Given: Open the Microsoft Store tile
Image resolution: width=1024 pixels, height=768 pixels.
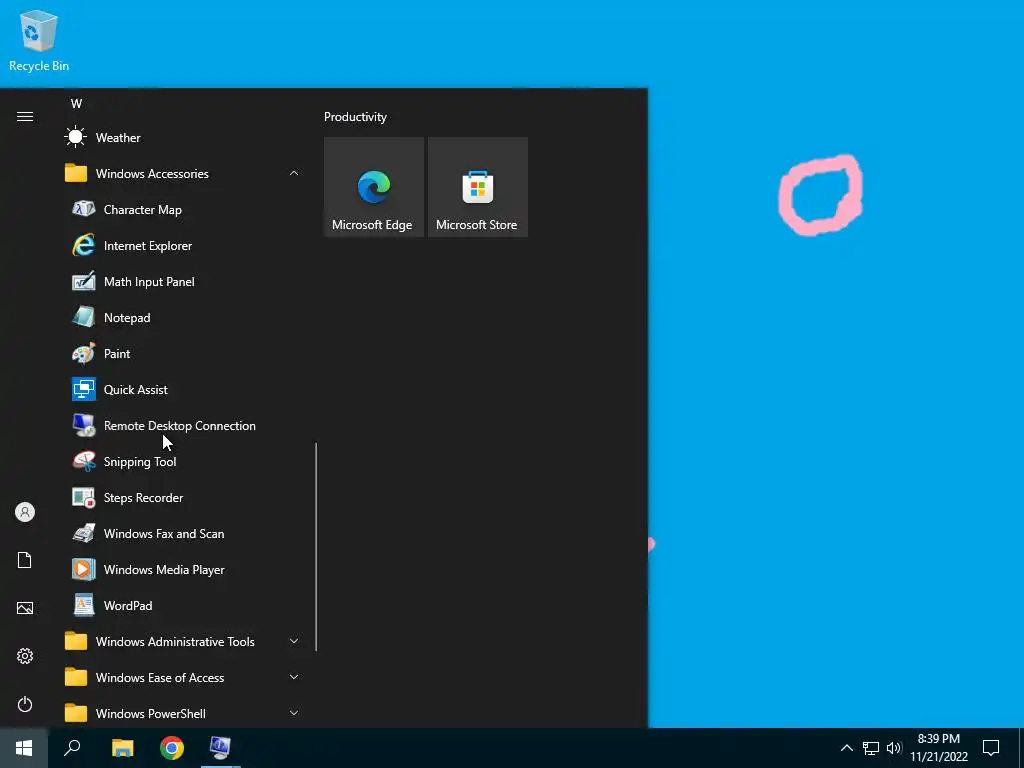Looking at the screenshot, I should [477, 187].
